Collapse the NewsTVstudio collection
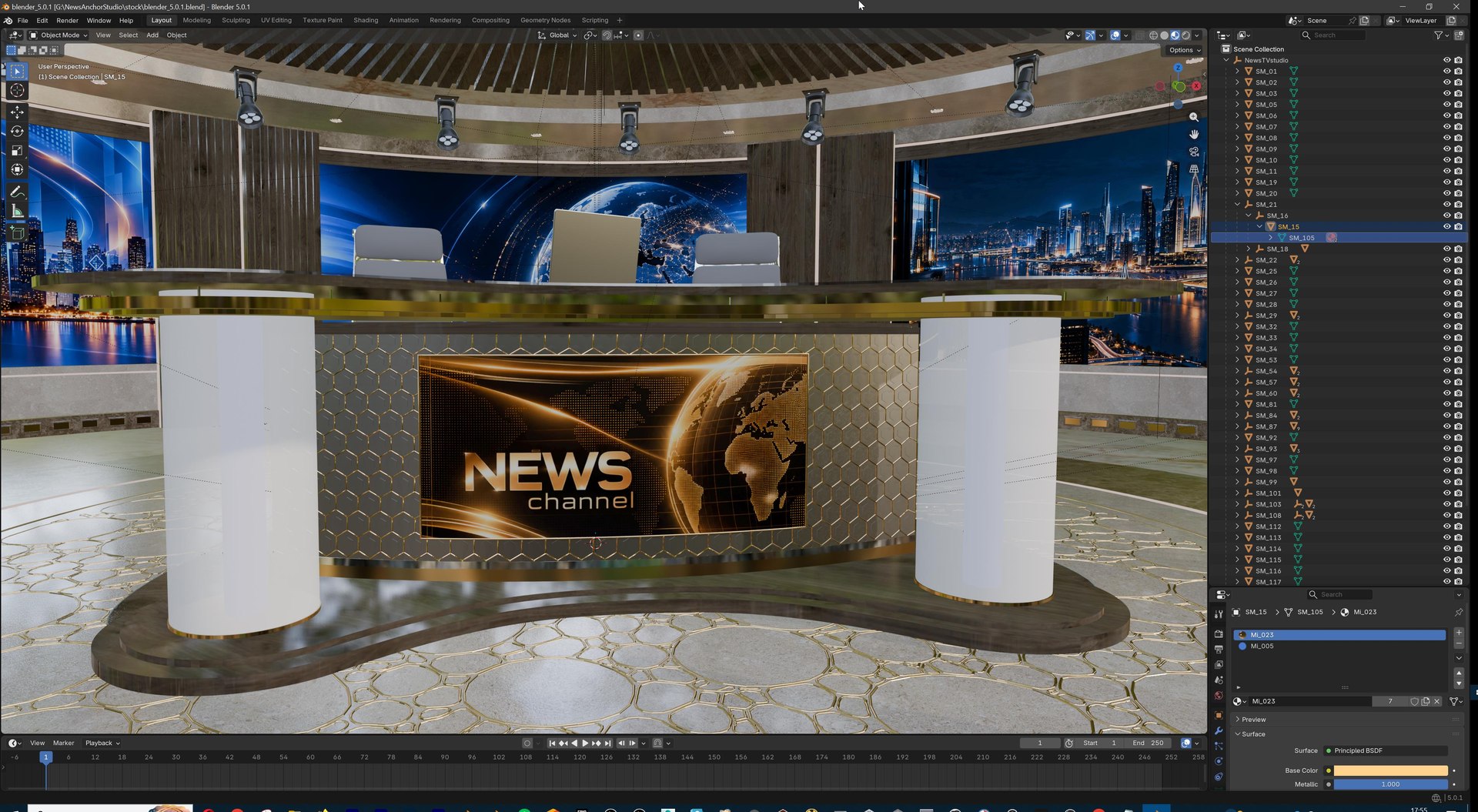 click(1226, 60)
